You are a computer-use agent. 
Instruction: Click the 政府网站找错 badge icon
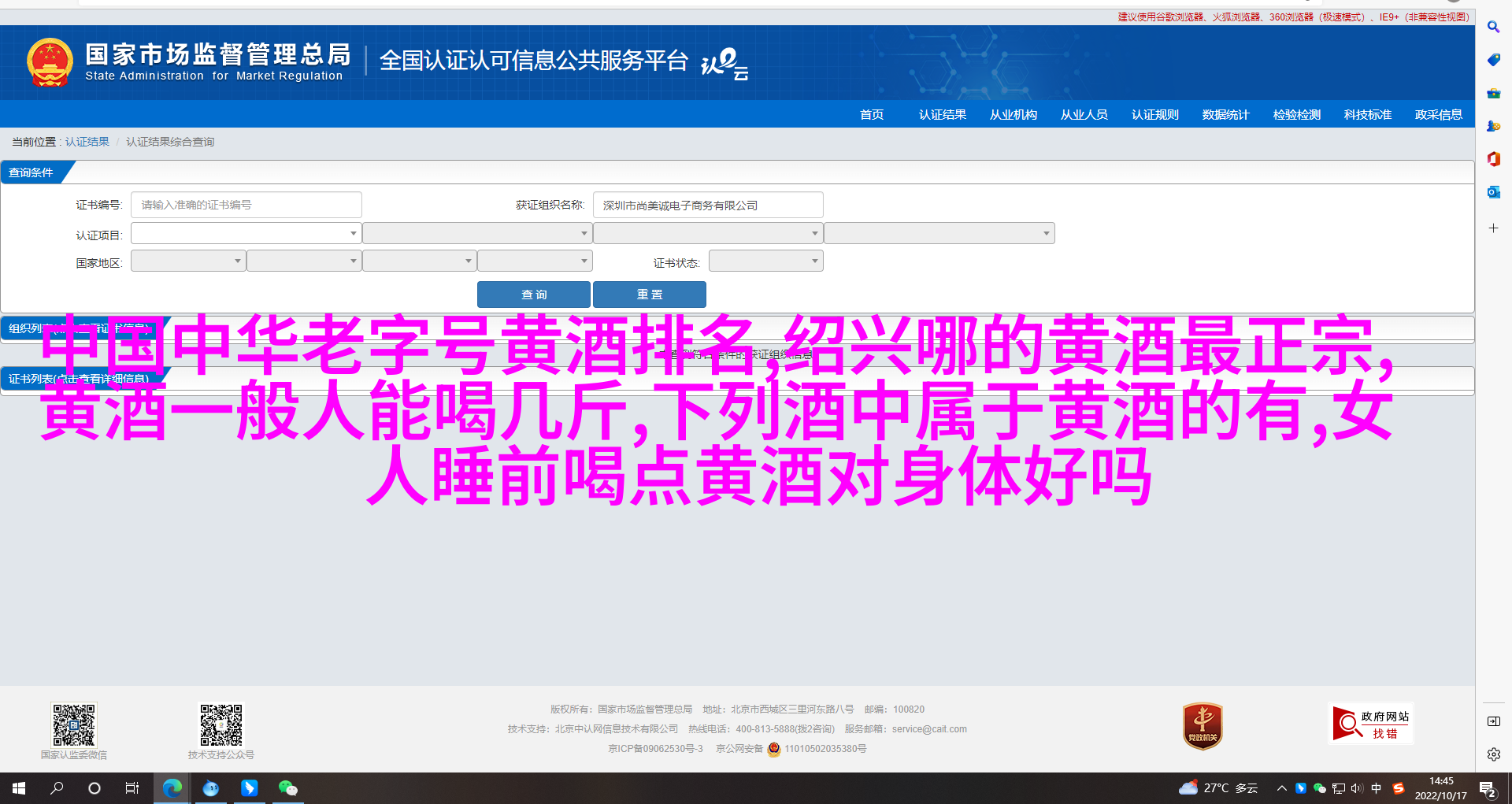(1370, 724)
